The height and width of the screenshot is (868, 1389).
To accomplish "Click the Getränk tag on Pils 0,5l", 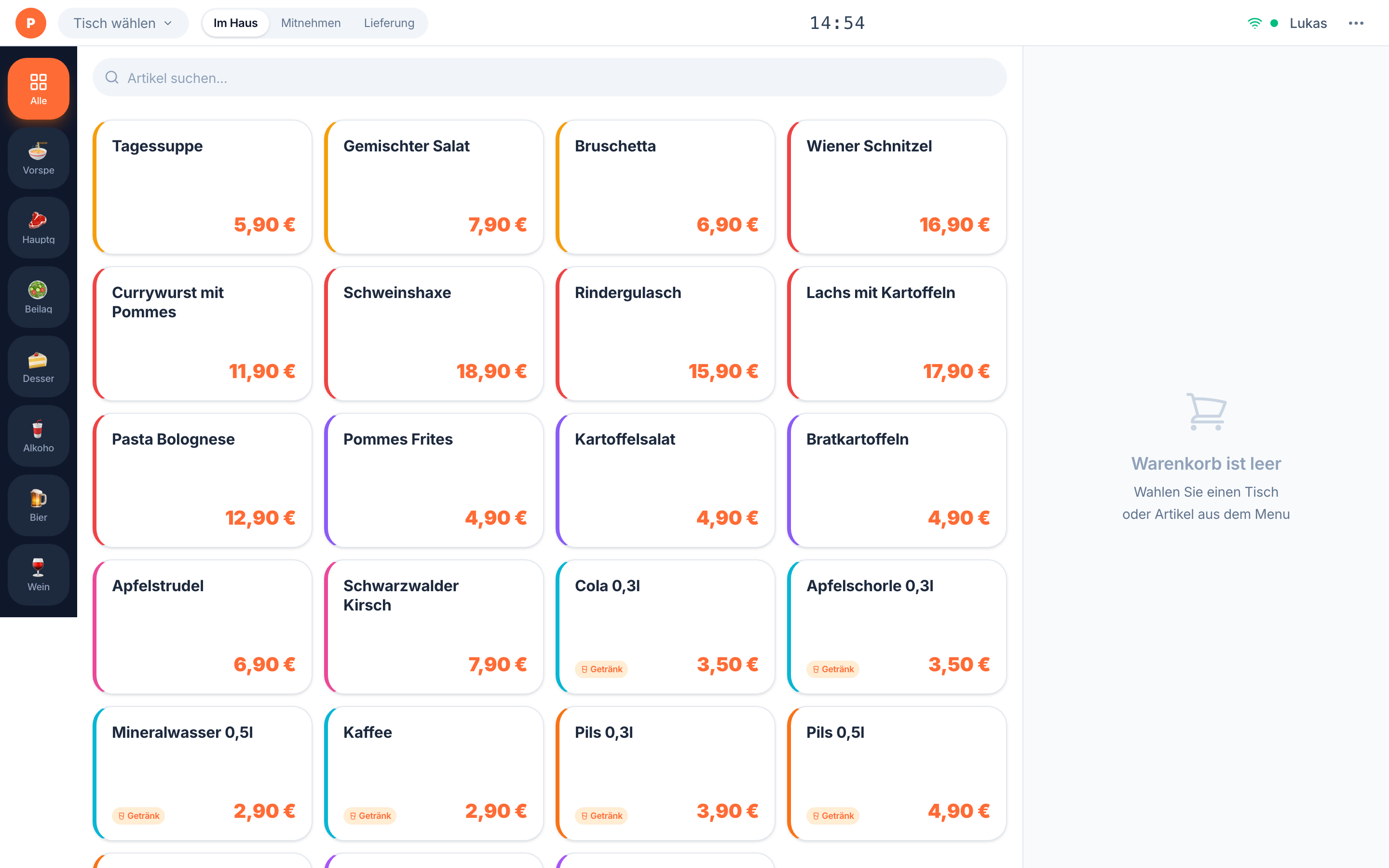I will [833, 816].
